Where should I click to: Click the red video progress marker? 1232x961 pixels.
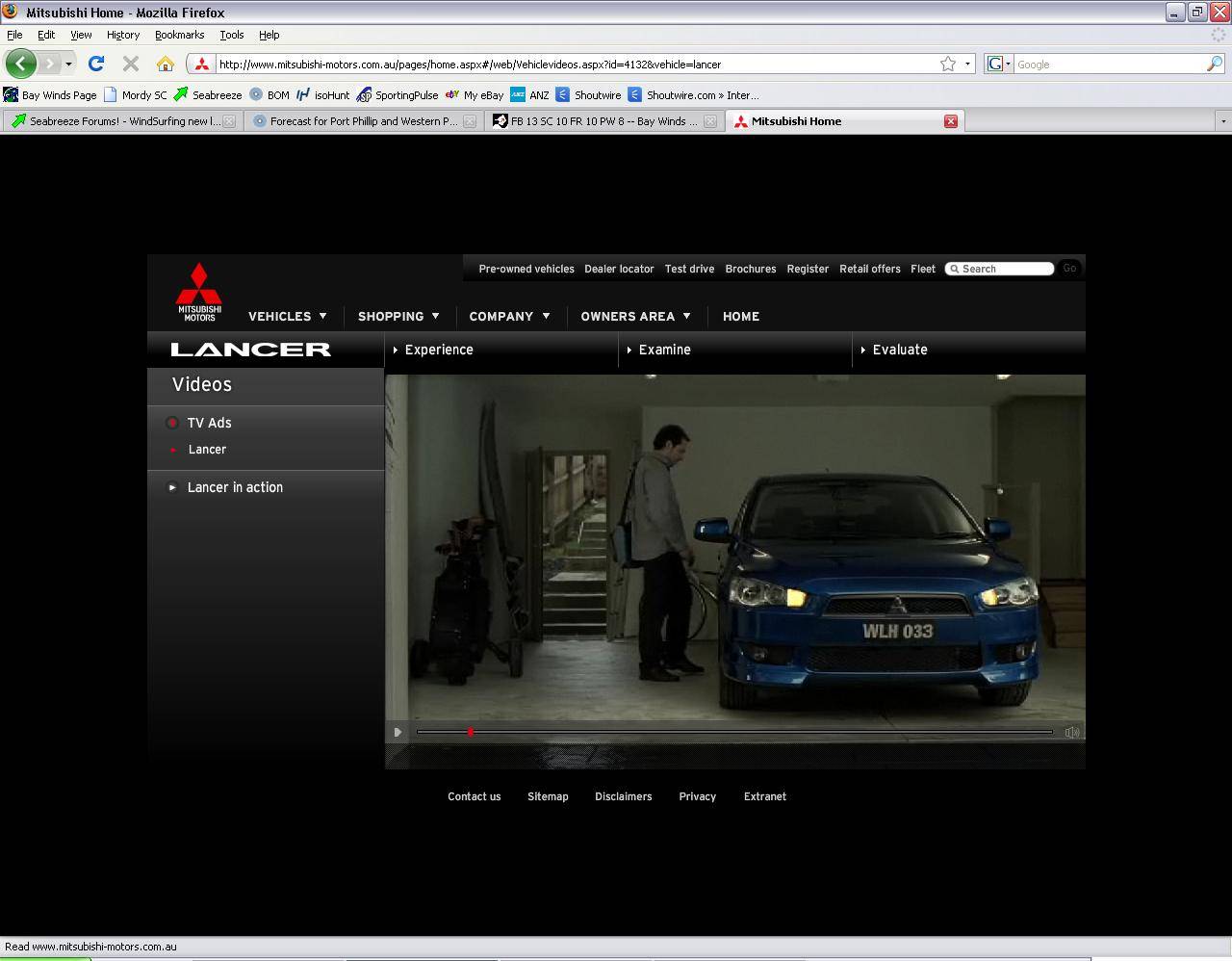pos(471,732)
